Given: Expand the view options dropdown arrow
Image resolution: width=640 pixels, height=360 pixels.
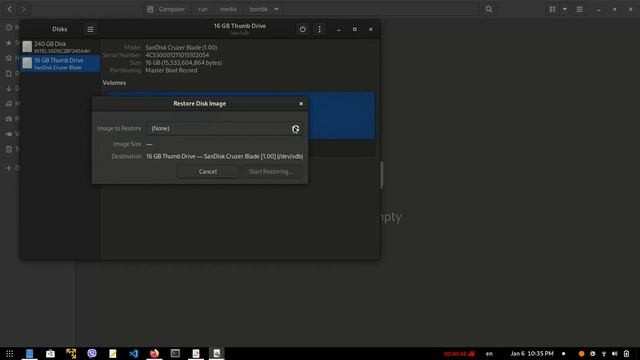Looking at the screenshot, I should click(565, 9).
